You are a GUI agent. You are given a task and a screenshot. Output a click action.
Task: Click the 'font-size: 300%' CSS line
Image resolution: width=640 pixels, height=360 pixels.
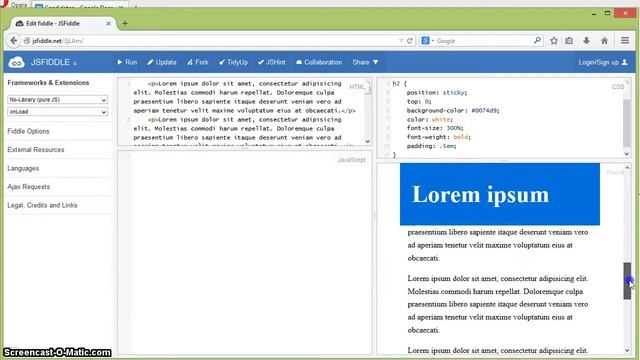click(435, 128)
